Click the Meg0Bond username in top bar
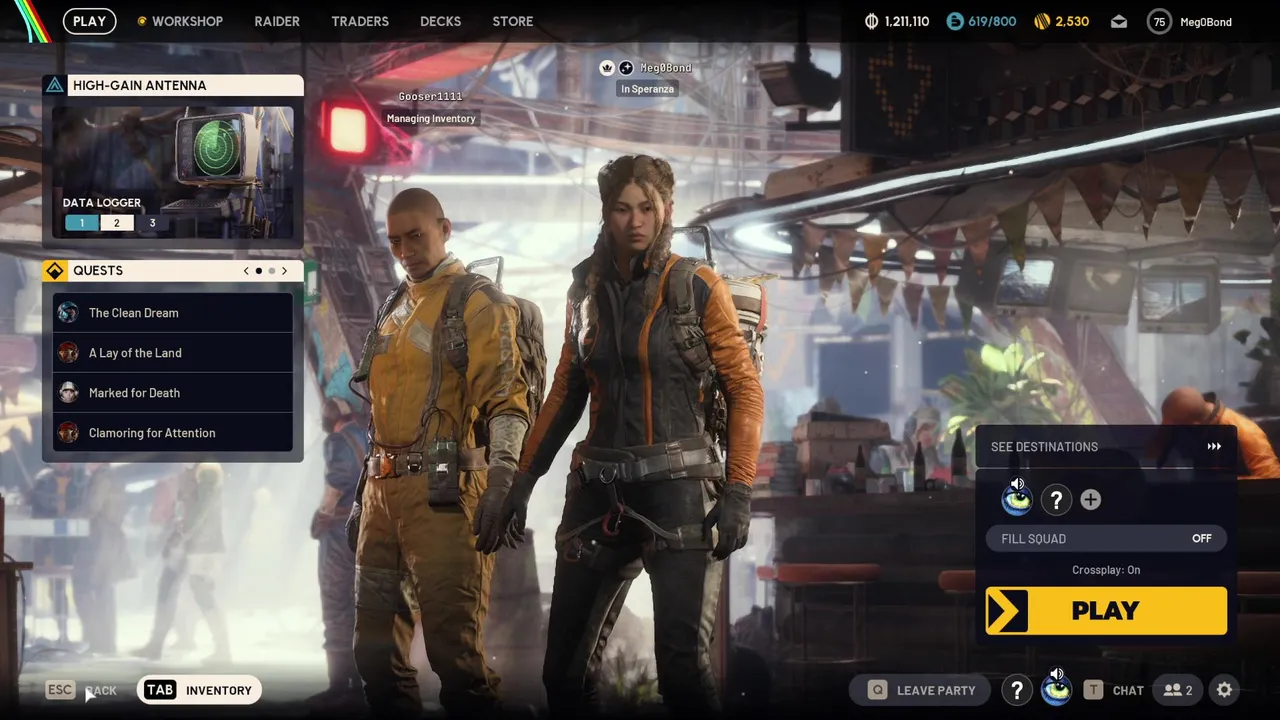This screenshot has height=720, width=1280. (1206, 22)
